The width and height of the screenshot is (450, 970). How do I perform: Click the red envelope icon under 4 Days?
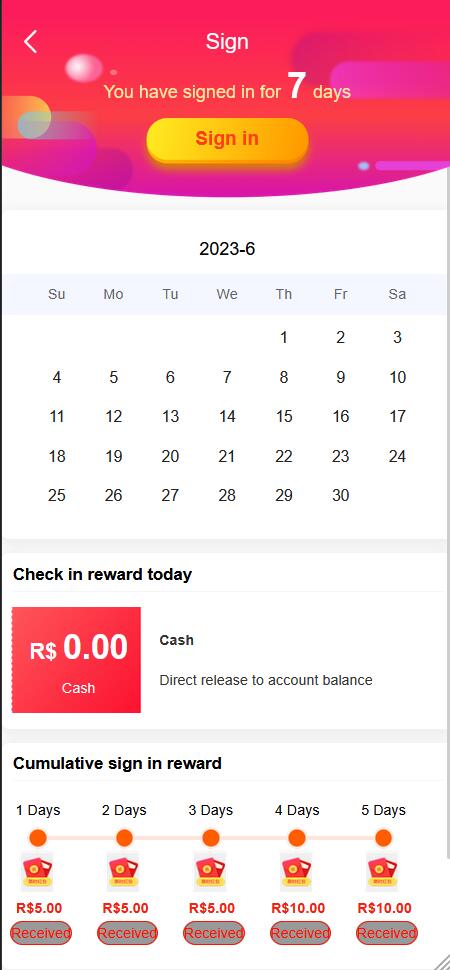(296, 872)
